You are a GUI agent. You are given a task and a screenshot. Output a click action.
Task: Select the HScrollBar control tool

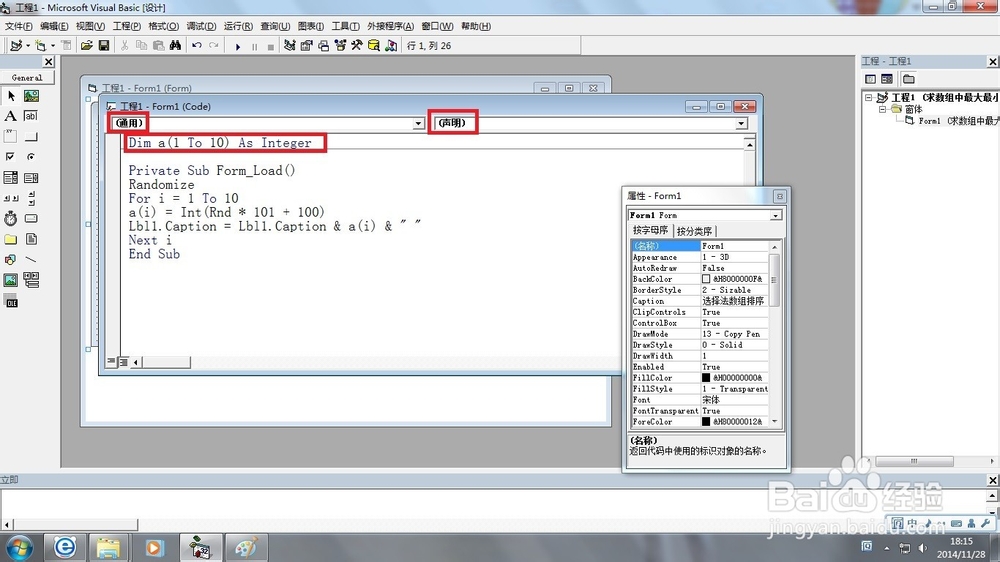click(x=11, y=198)
